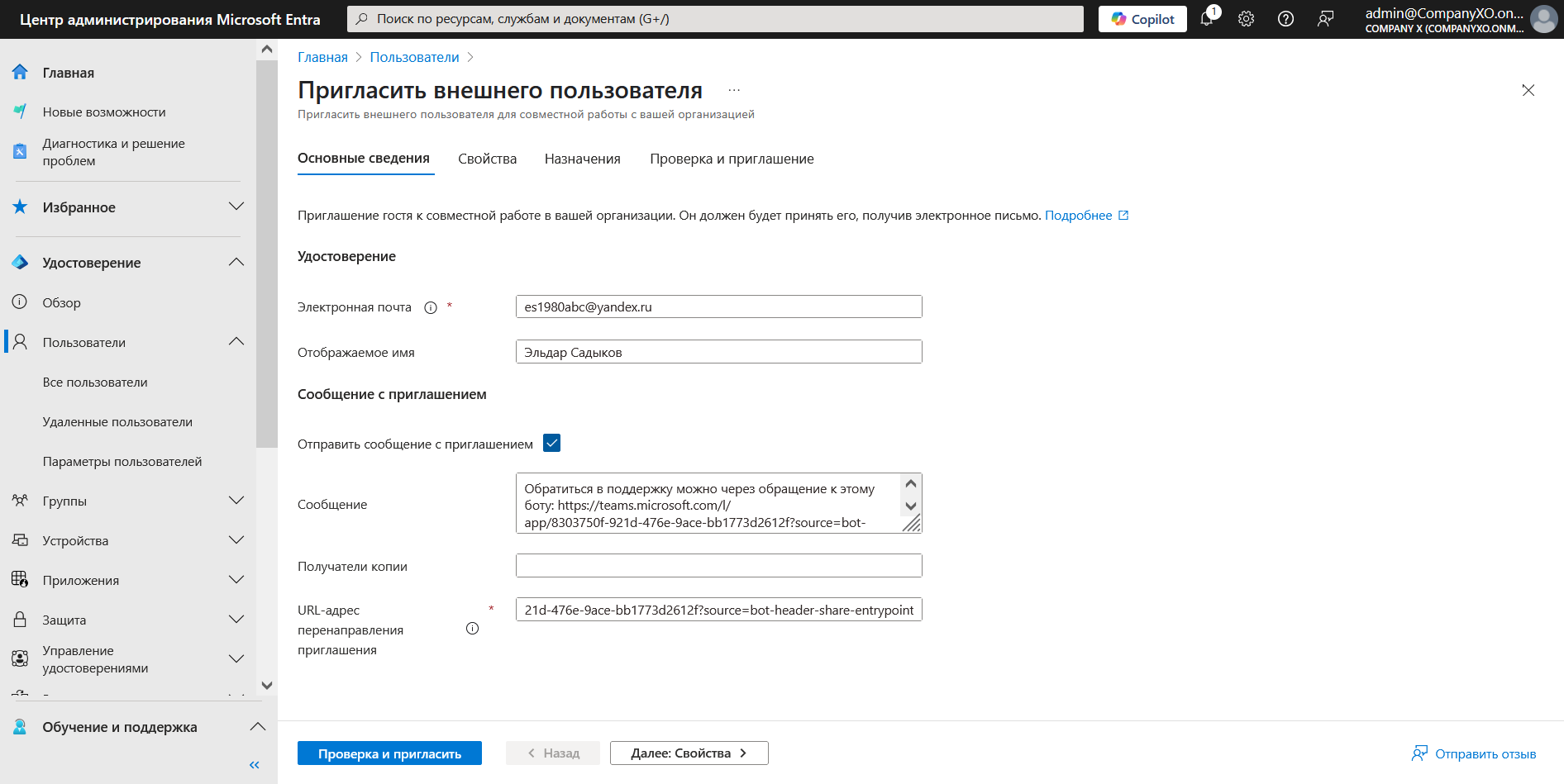This screenshot has width=1564, height=784.
Task: Click the Проверка и пригласить button
Action: 389,753
